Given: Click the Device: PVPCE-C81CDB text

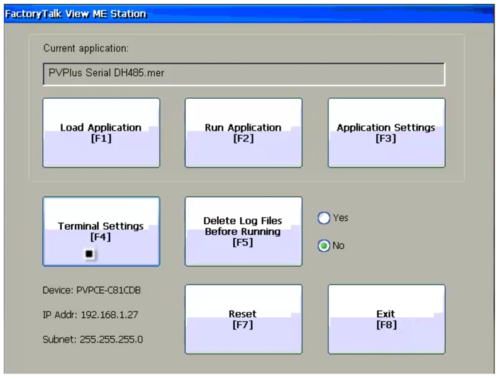Looking at the screenshot, I should point(92,290).
